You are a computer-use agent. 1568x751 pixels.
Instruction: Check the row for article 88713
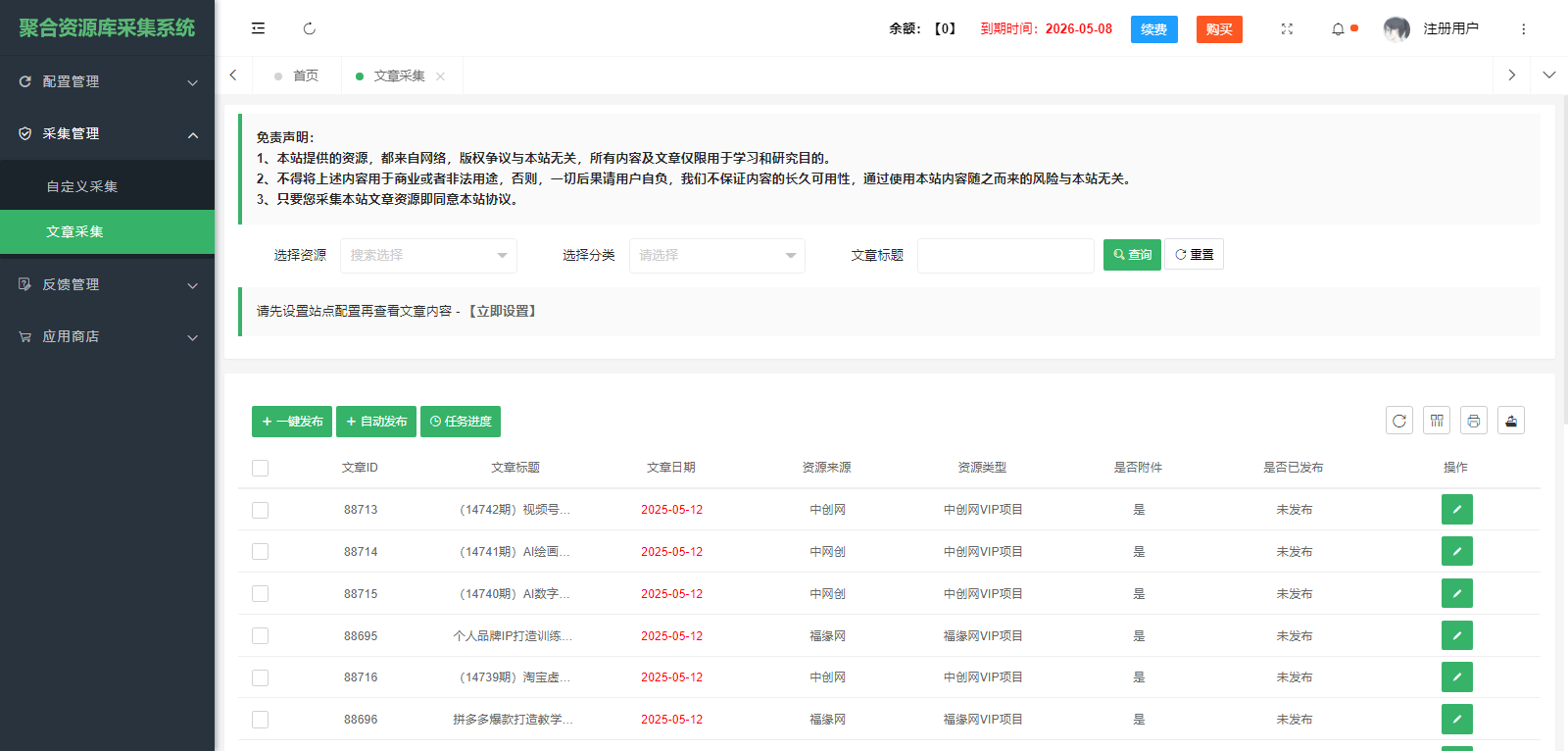coord(260,510)
